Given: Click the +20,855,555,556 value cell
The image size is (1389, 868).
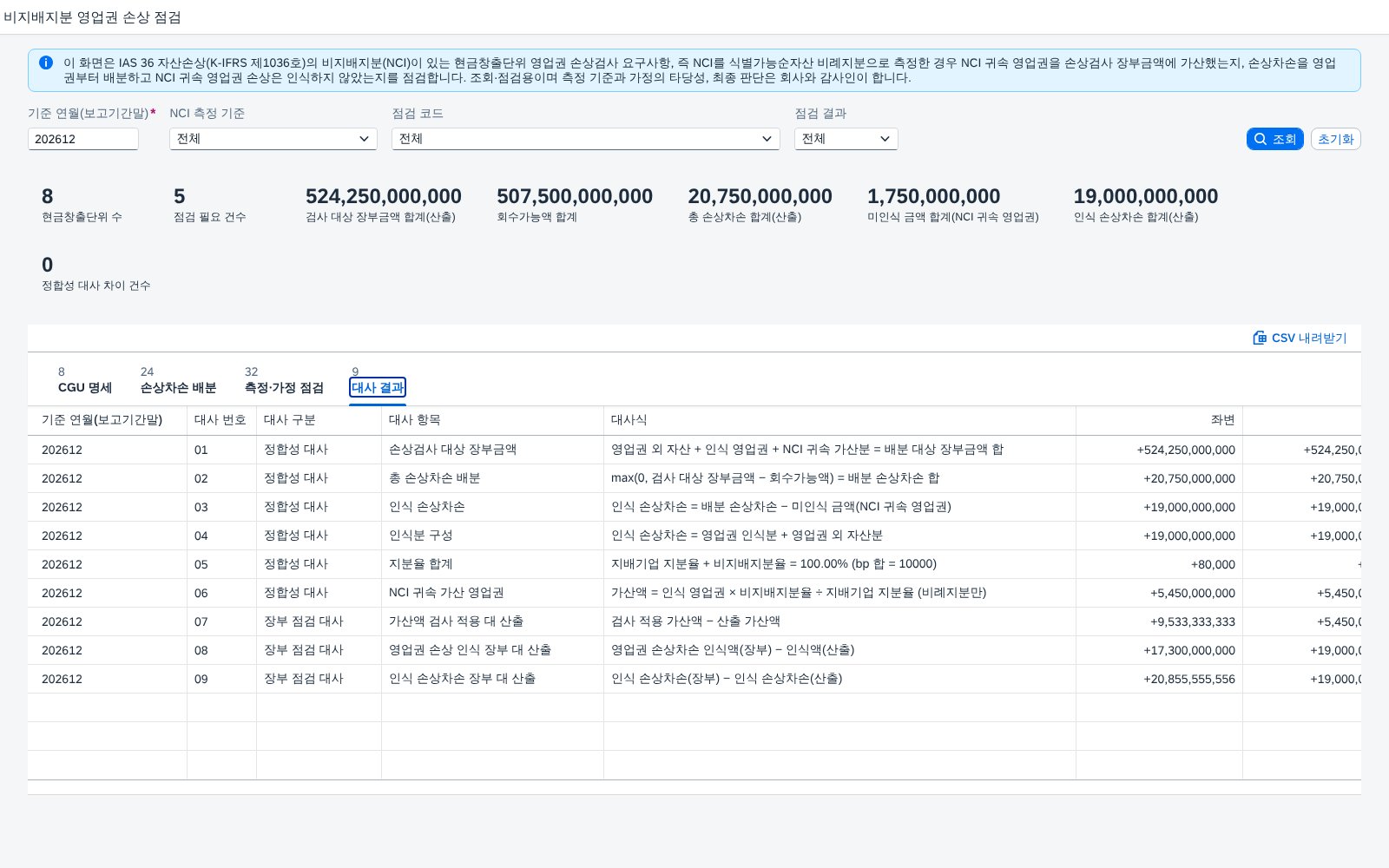Looking at the screenshot, I should coord(1159,679).
